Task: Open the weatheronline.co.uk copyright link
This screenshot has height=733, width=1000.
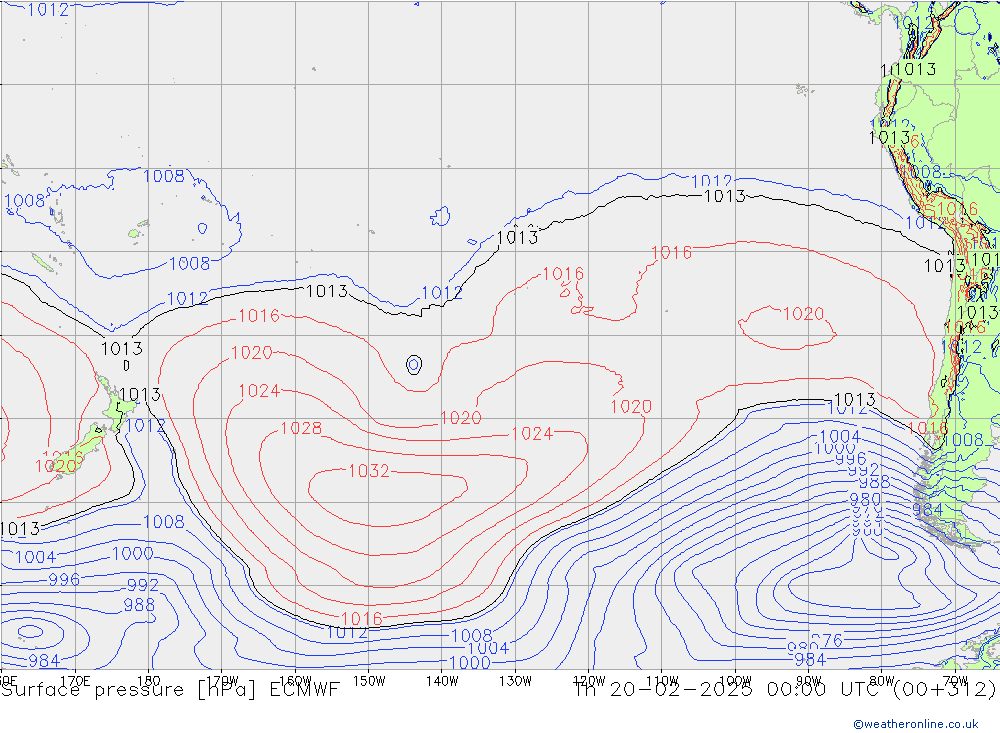Action: (x=916, y=724)
